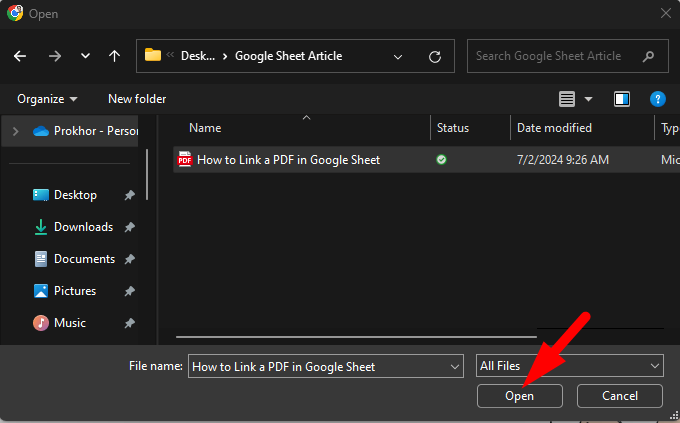Open the help question mark icon
This screenshot has height=423, width=680.
pos(657,99)
